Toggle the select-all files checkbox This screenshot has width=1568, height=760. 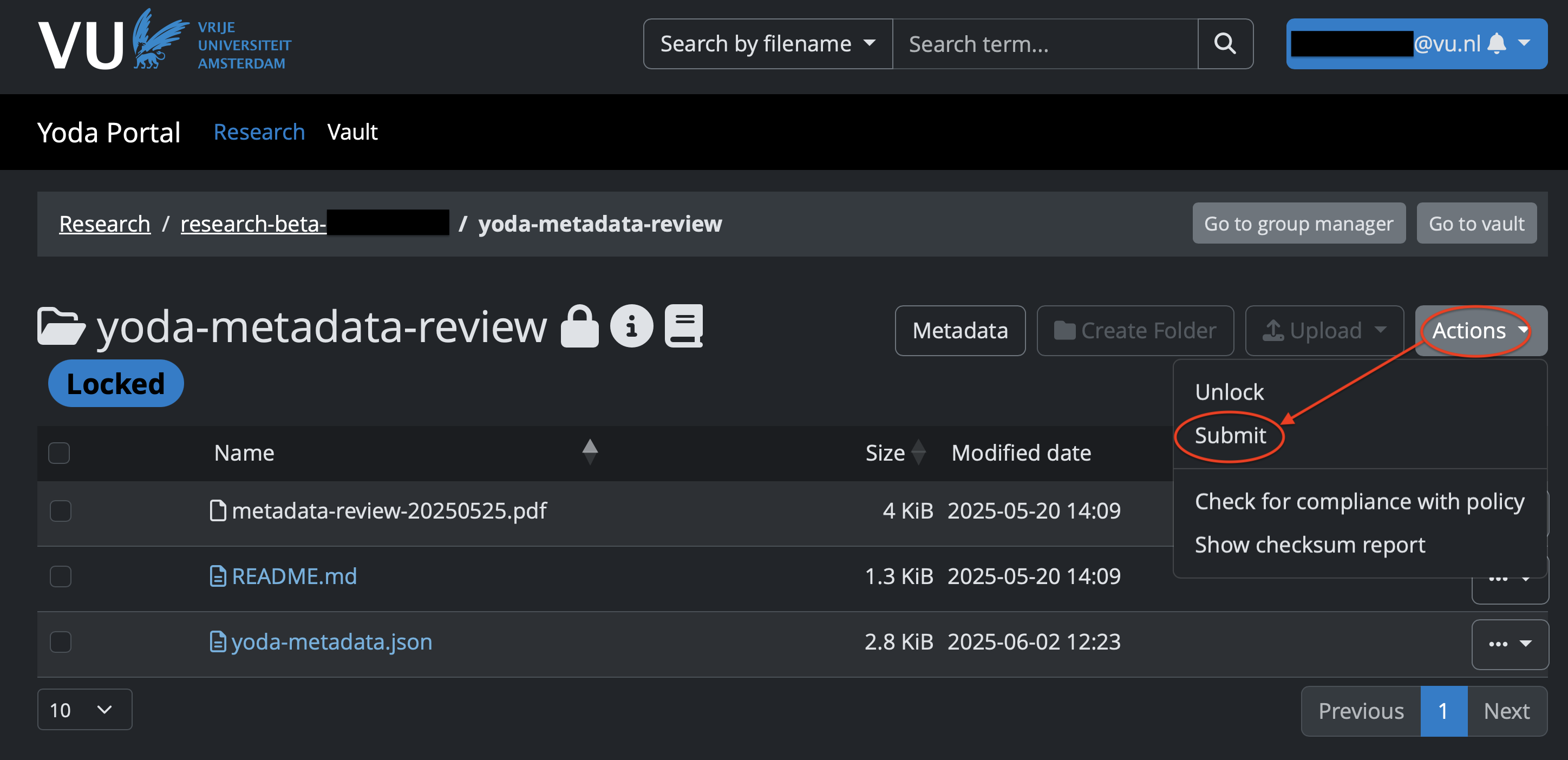(x=59, y=453)
